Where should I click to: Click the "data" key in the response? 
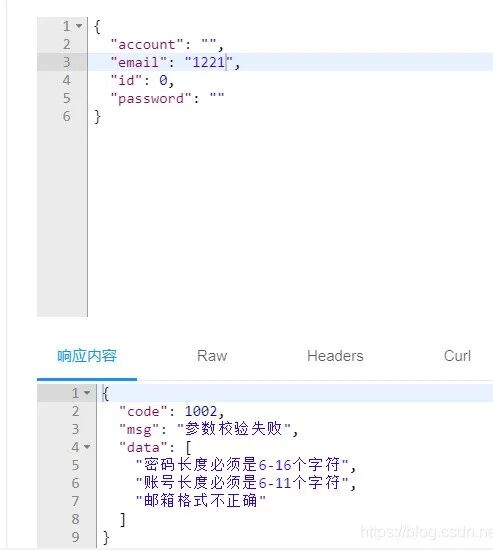coord(143,447)
